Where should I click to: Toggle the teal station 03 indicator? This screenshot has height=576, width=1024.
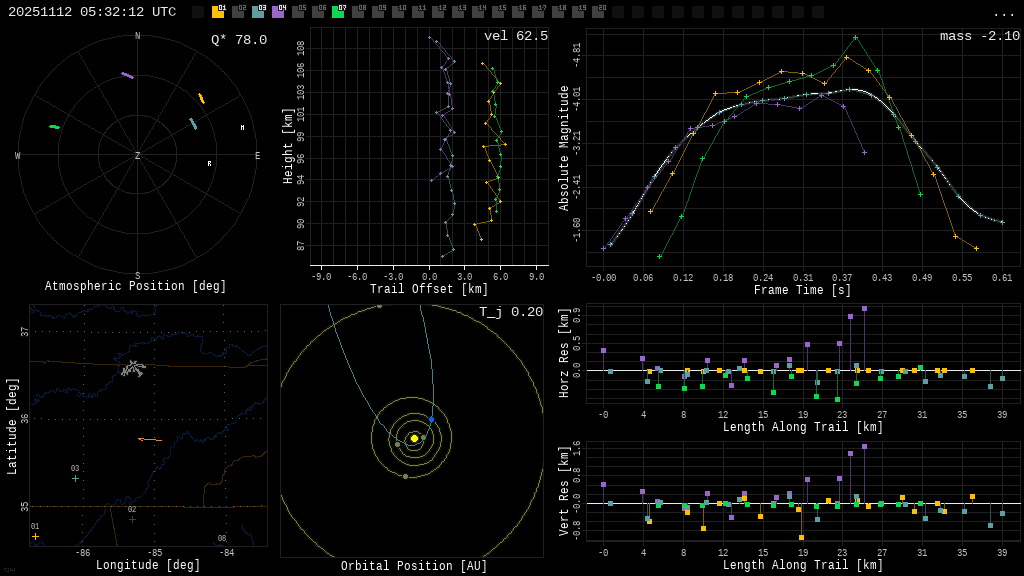click(258, 12)
